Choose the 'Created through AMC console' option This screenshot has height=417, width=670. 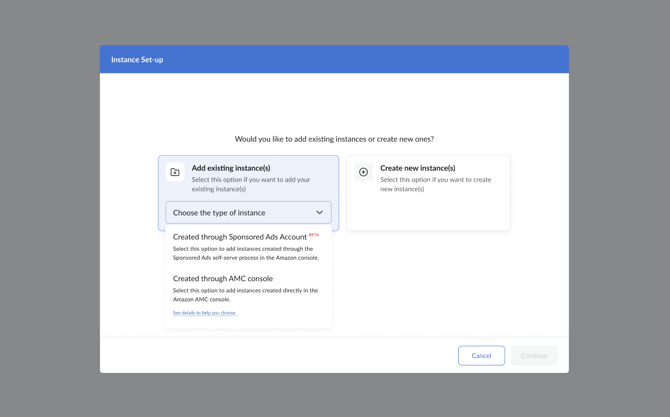coord(223,279)
